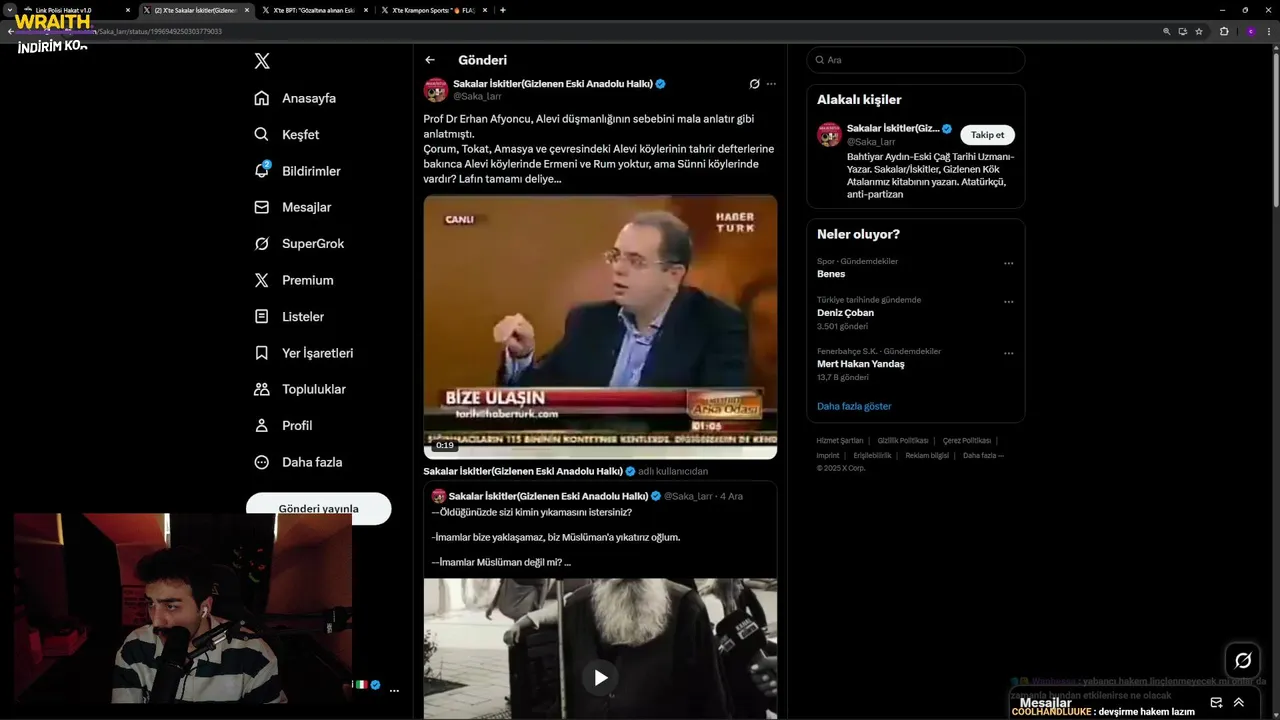Image resolution: width=1280 pixels, height=720 pixels.
Task: Compose a new message in Mesajlar drawer
Action: (x=1216, y=703)
